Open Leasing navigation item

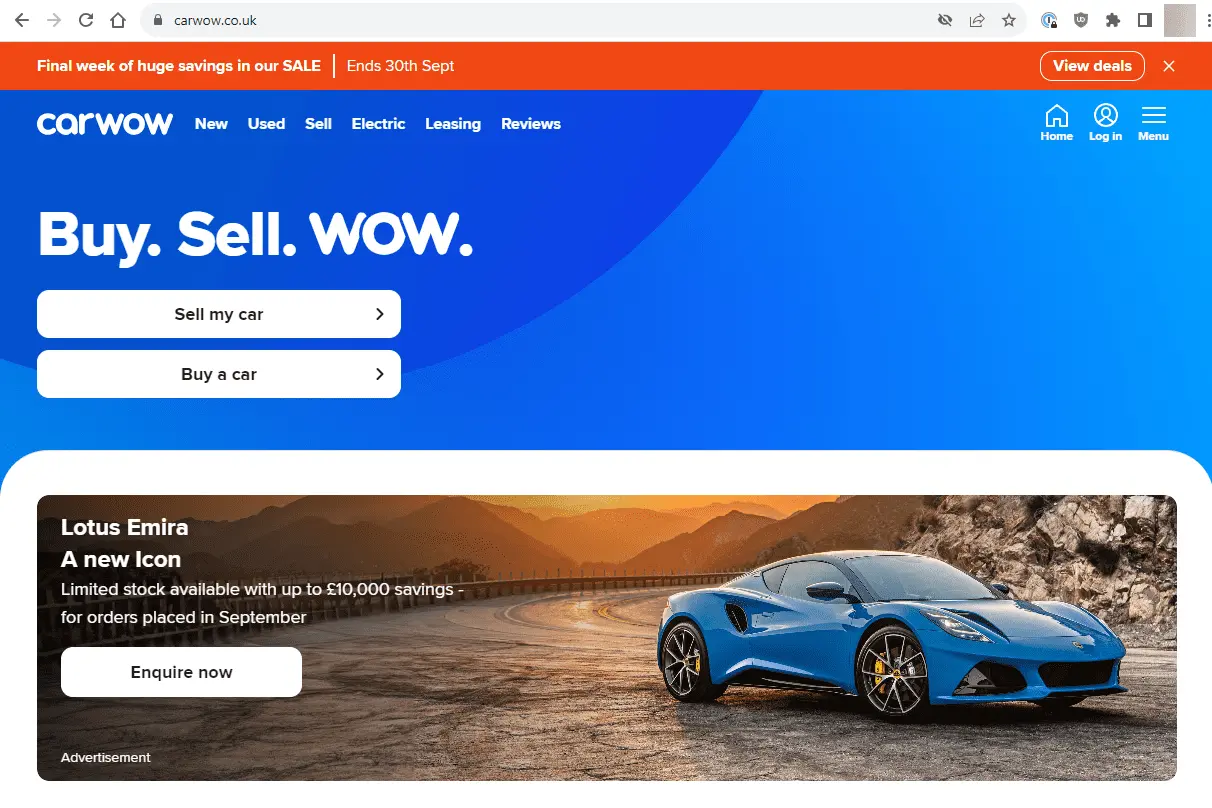[x=453, y=124]
